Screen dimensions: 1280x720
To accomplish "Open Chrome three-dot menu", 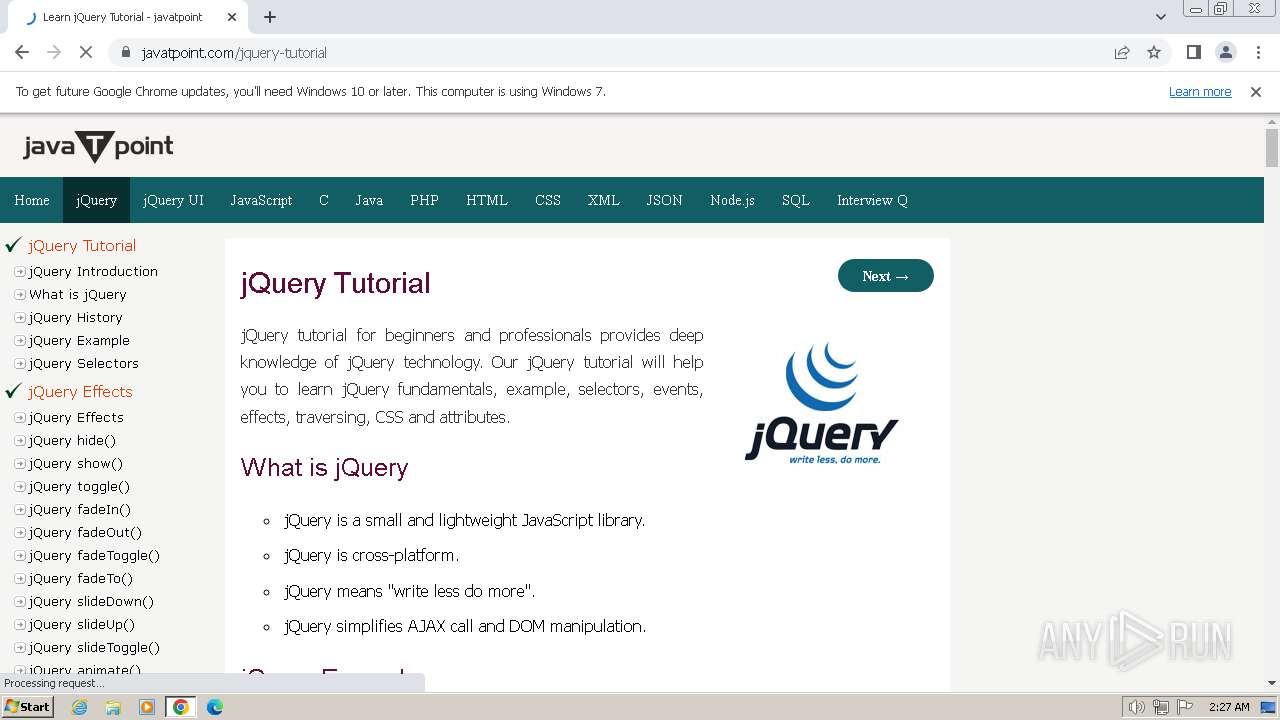I will click(x=1256, y=52).
